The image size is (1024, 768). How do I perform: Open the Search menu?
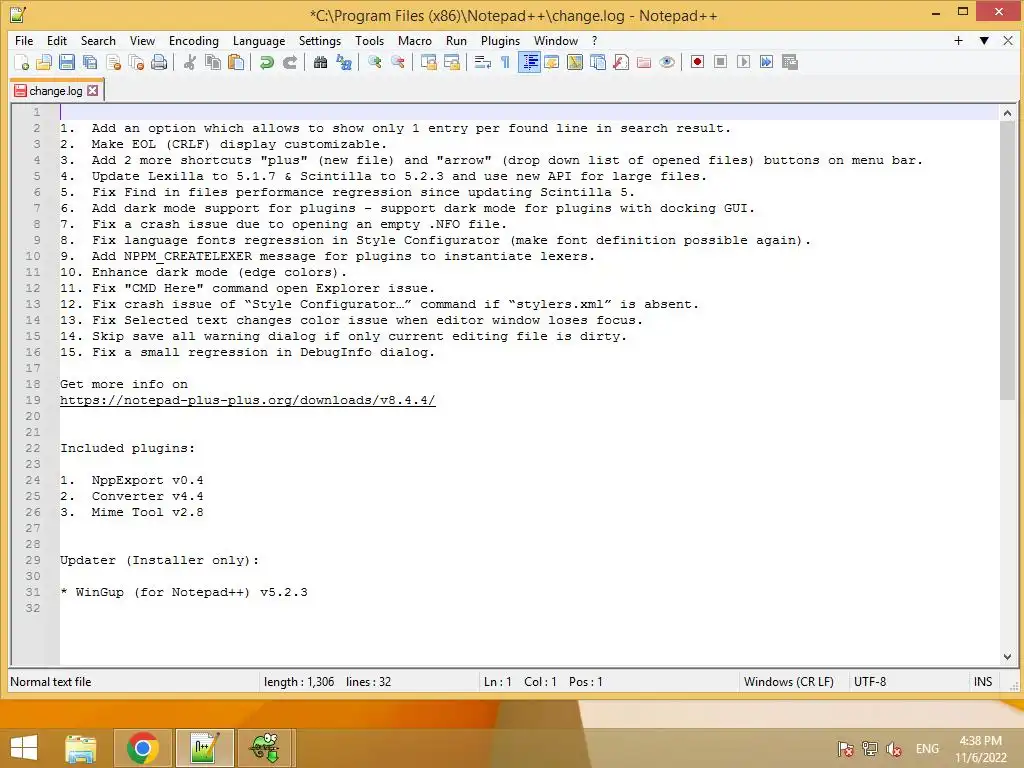[x=98, y=40]
